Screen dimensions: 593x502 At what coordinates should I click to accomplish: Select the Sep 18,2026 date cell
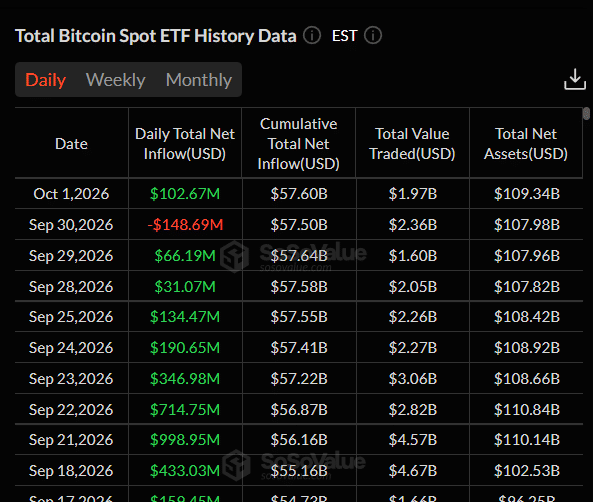[x=71, y=471]
